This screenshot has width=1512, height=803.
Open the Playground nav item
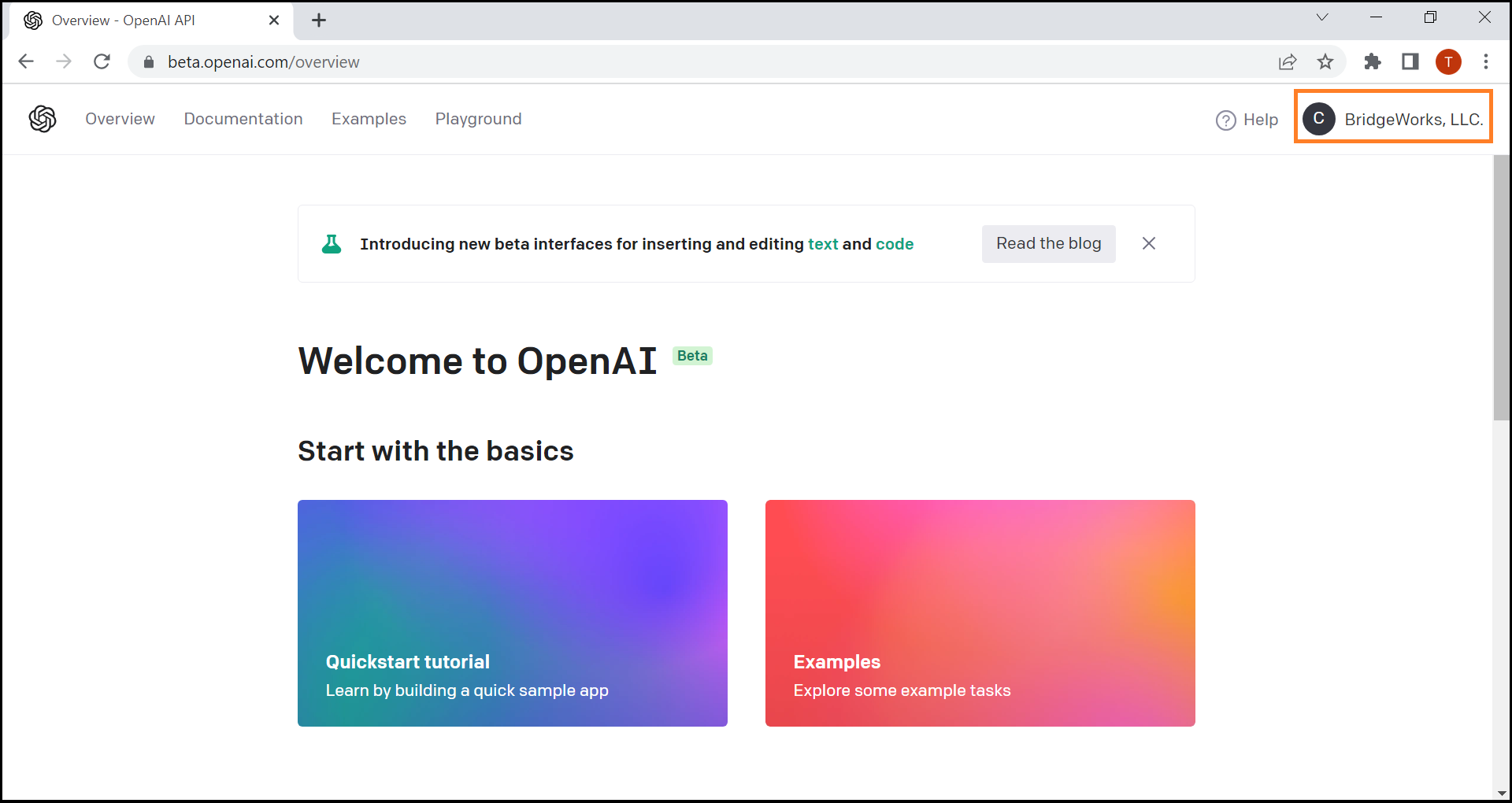[x=478, y=119]
